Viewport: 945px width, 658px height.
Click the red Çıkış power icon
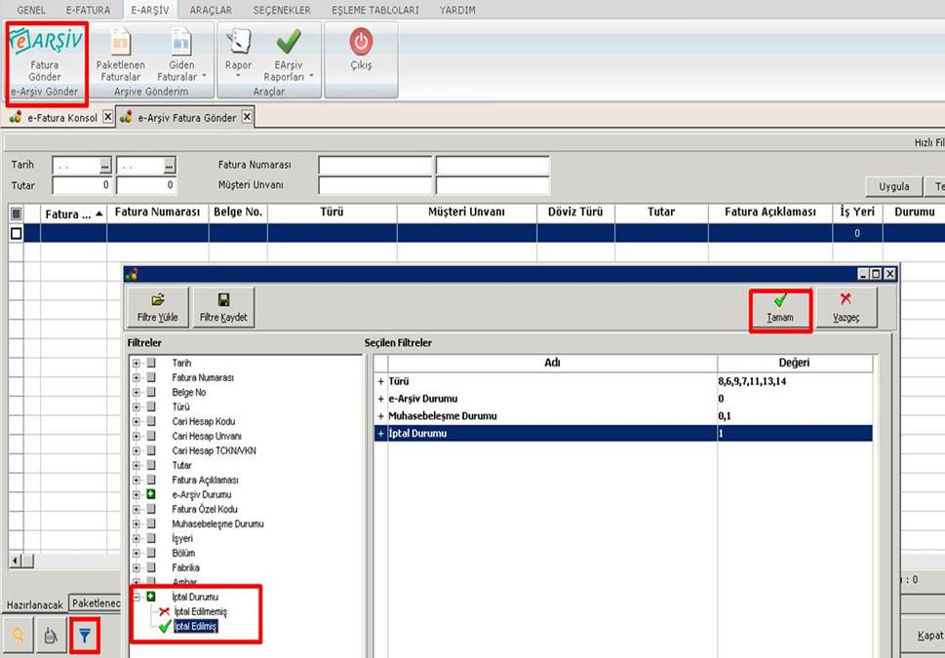tap(361, 42)
